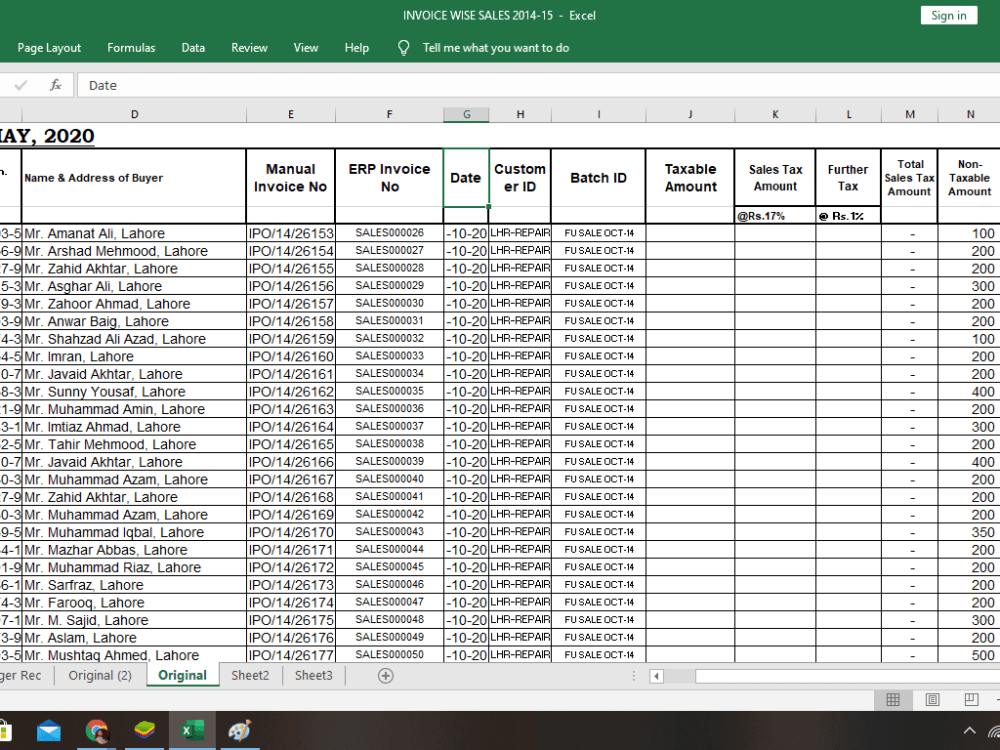This screenshot has width=1000, height=750.
Task: Switch to the Original (2) sheet
Action: click(x=100, y=675)
